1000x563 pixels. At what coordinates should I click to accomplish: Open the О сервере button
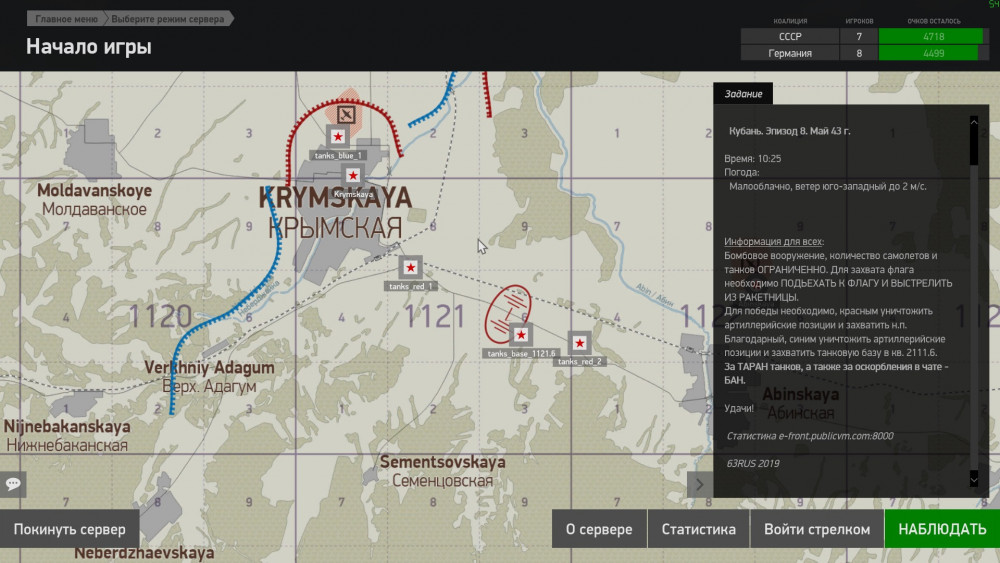tap(599, 529)
